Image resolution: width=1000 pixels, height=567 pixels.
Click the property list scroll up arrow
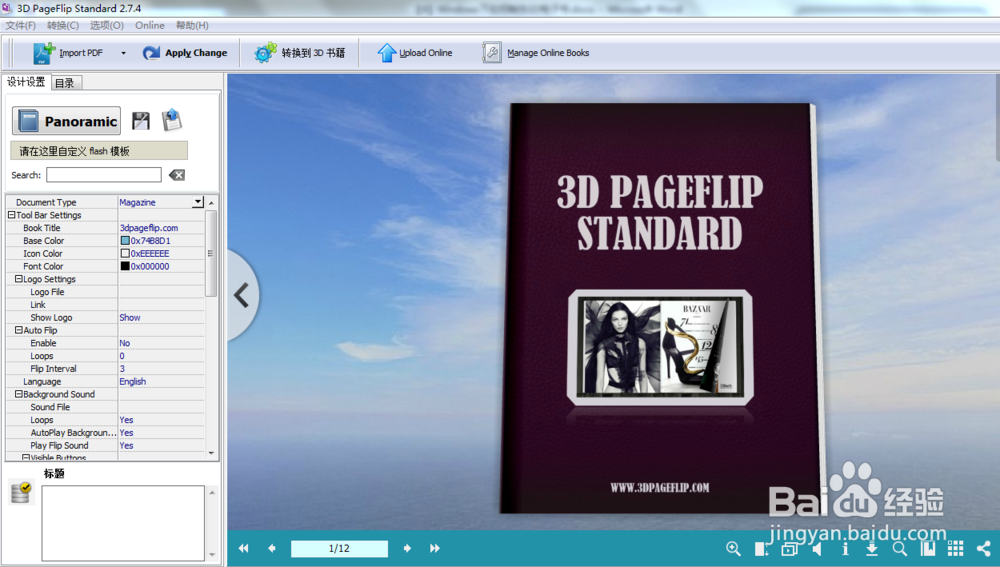pos(211,202)
